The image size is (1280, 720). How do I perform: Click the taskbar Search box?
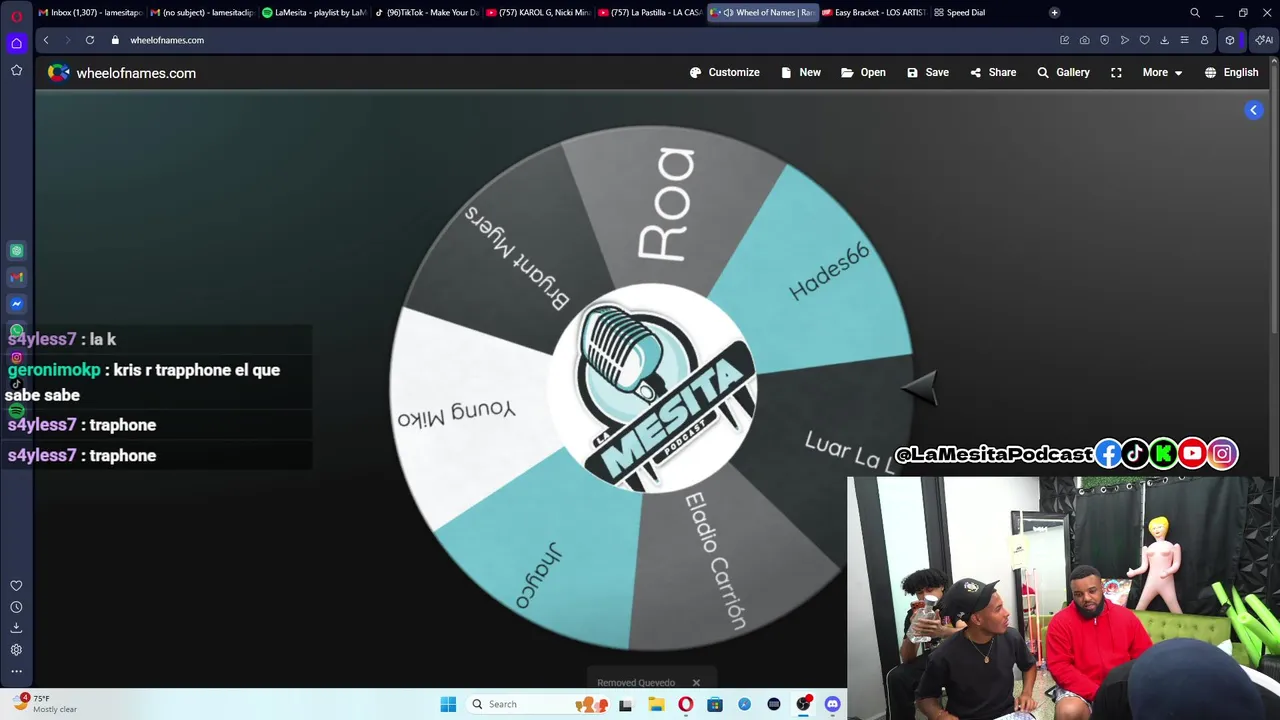tap(537, 704)
